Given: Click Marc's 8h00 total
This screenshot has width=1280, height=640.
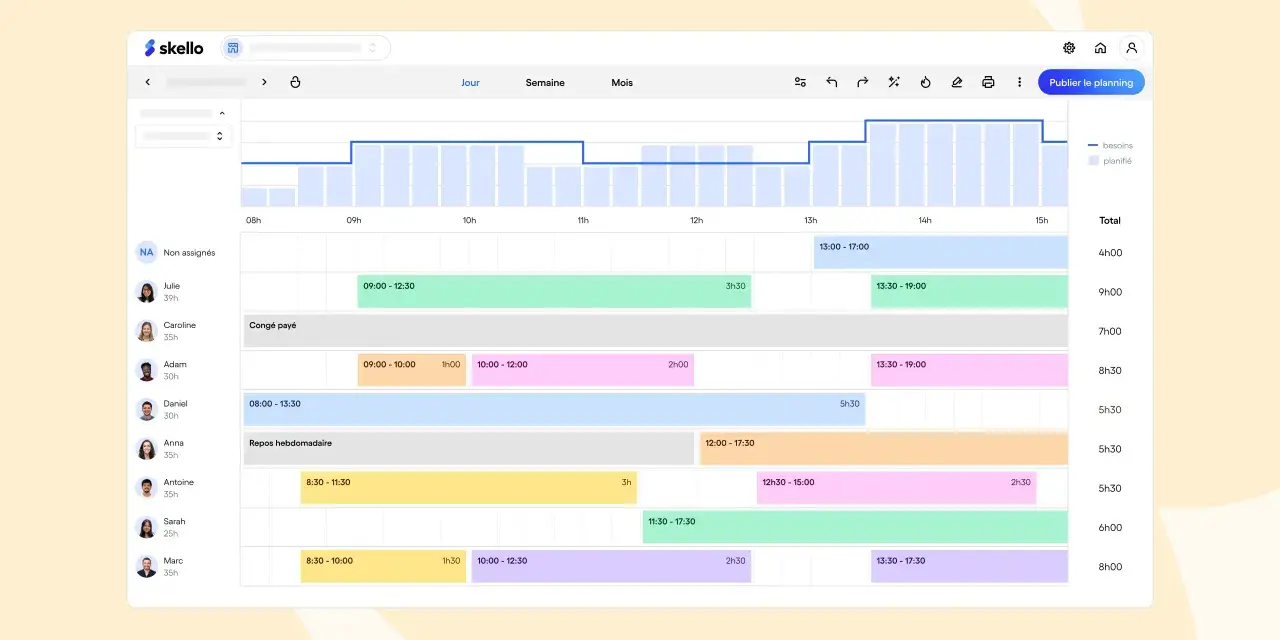Looking at the screenshot, I should (x=1110, y=567).
